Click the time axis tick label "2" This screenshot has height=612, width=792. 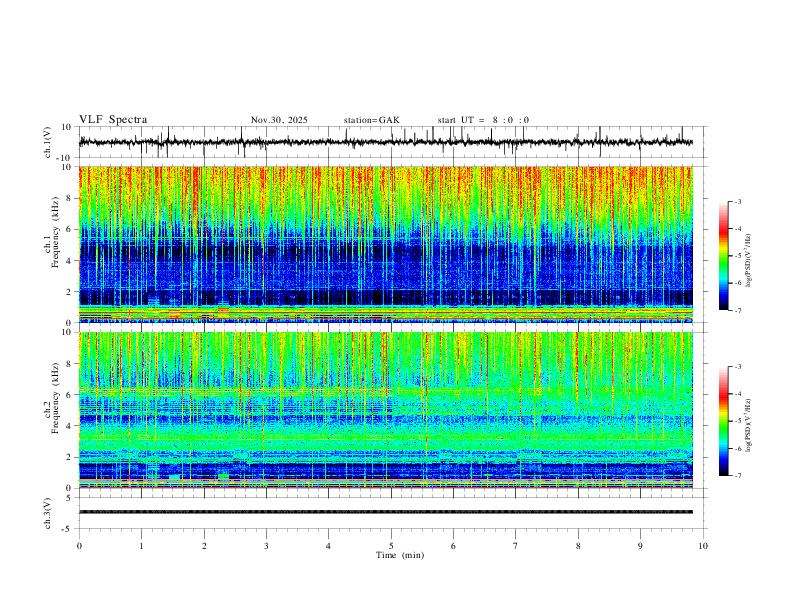(204, 546)
